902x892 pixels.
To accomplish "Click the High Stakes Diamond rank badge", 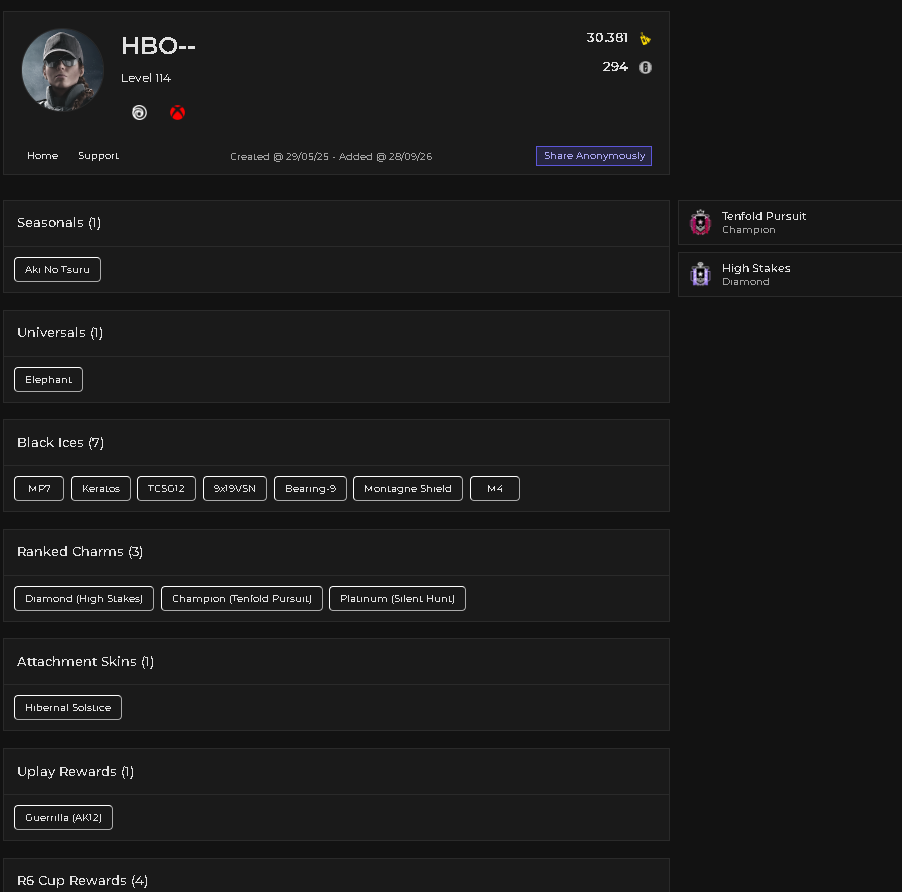I will pyautogui.click(x=700, y=274).
